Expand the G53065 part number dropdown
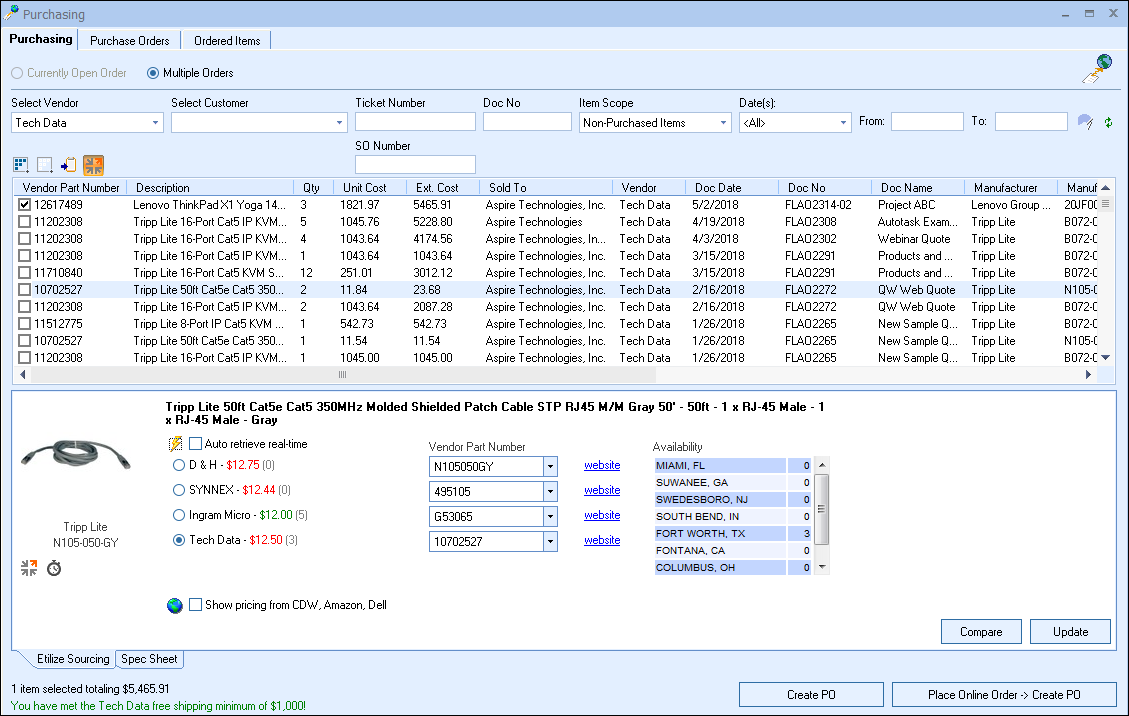Screen dimensions: 1129x716 tap(550, 516)
